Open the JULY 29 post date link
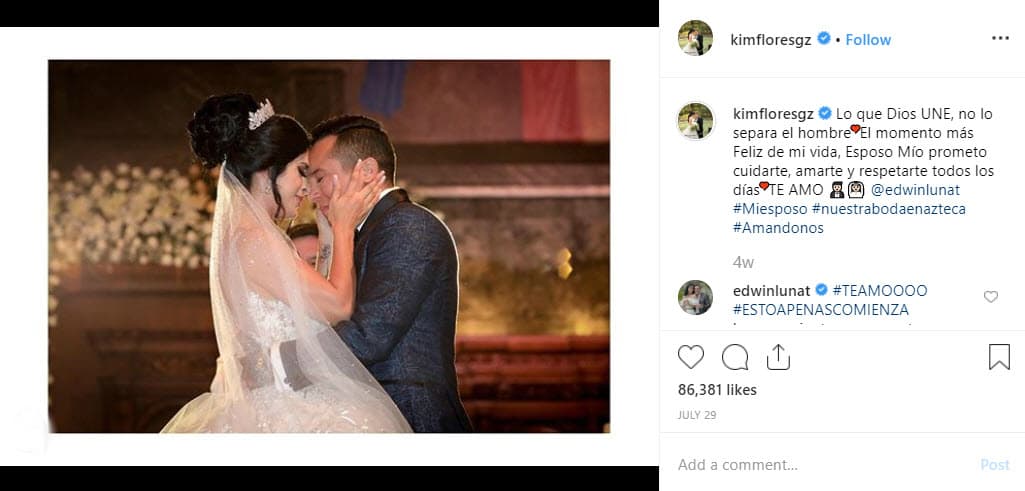The height and width of the screenshot is (491, 1025). [697, 415]
